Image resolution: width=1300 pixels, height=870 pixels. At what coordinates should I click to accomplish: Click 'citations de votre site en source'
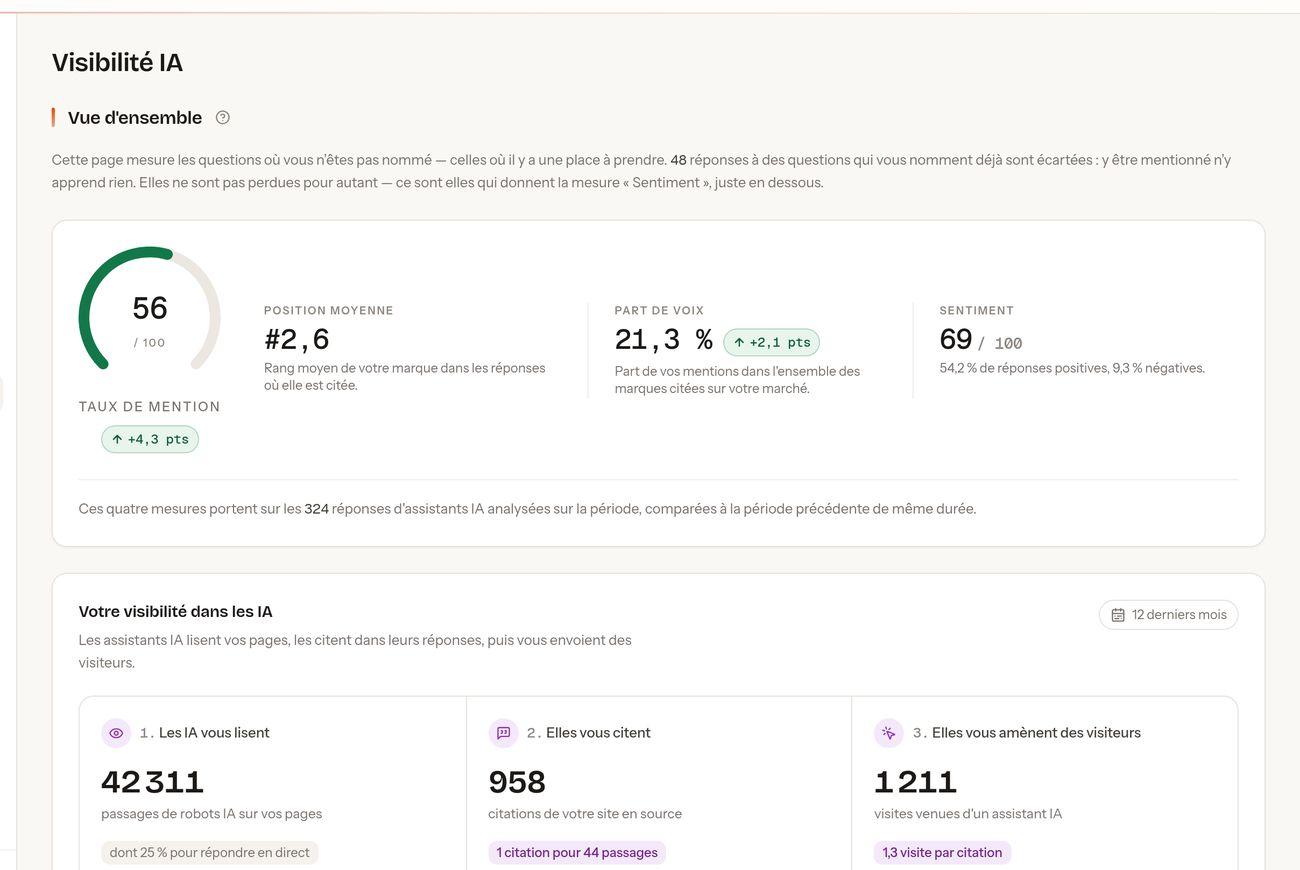click(x=585, y=814)
